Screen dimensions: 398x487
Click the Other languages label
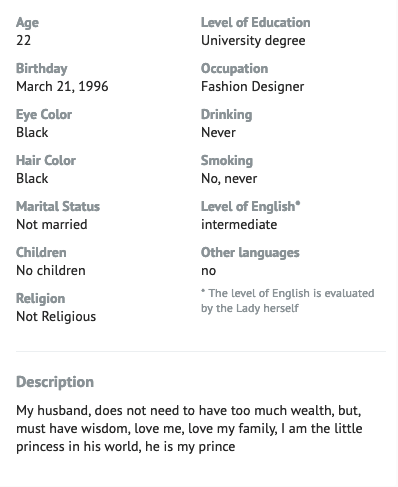click(x=250, y=253)
